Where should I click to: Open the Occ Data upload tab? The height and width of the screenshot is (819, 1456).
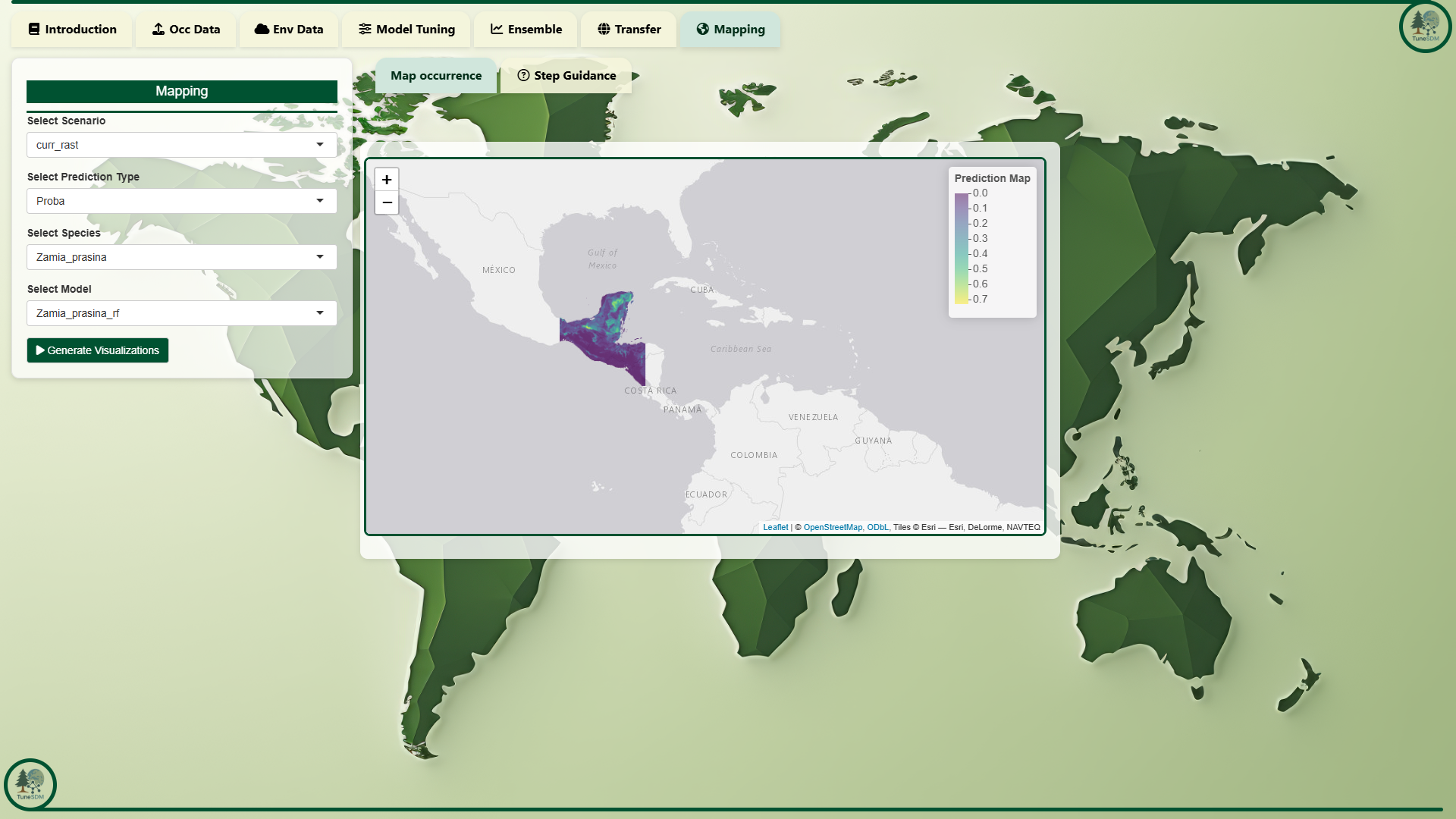(186, 30)
